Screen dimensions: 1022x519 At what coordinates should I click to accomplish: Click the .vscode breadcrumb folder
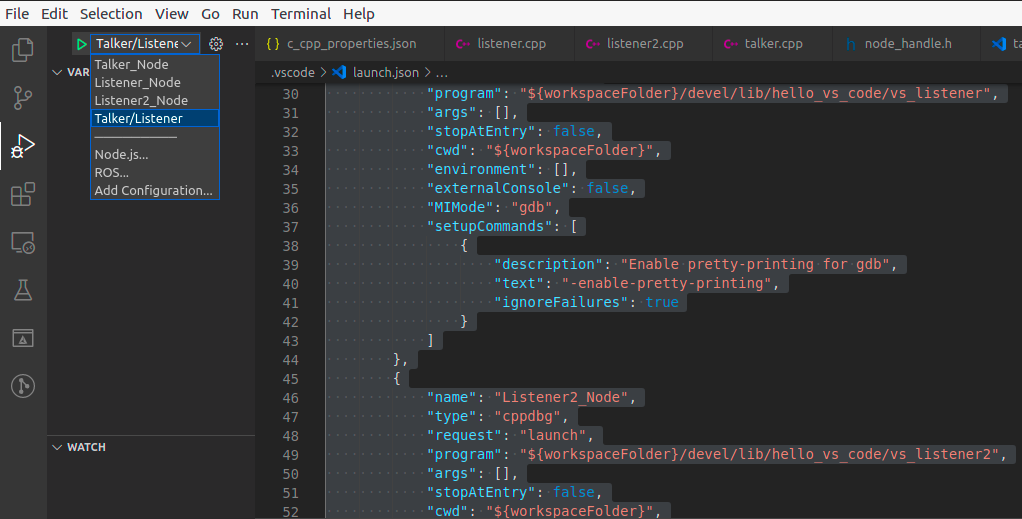293,72
